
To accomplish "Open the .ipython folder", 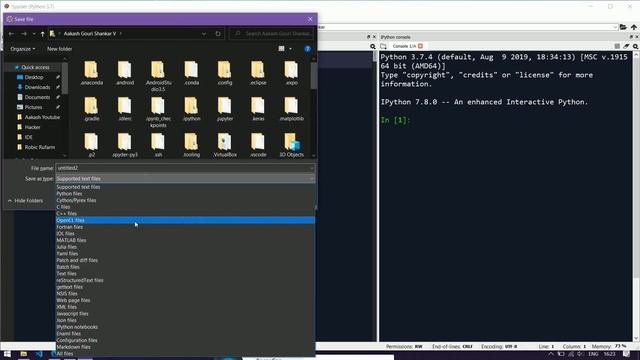I will pyautogui.click(x=191, y=109).
